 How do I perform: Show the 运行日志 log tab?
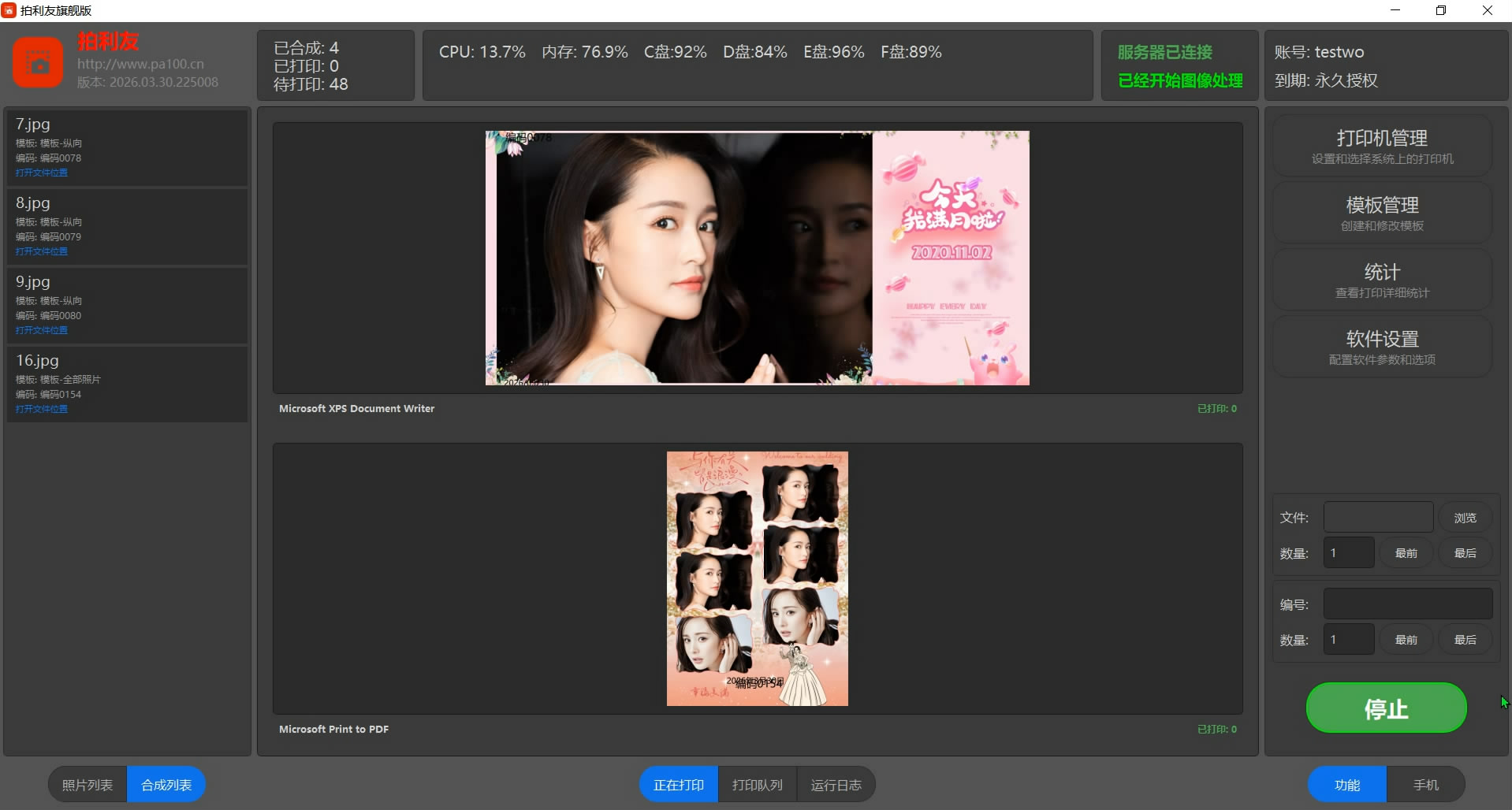(836, 785)
